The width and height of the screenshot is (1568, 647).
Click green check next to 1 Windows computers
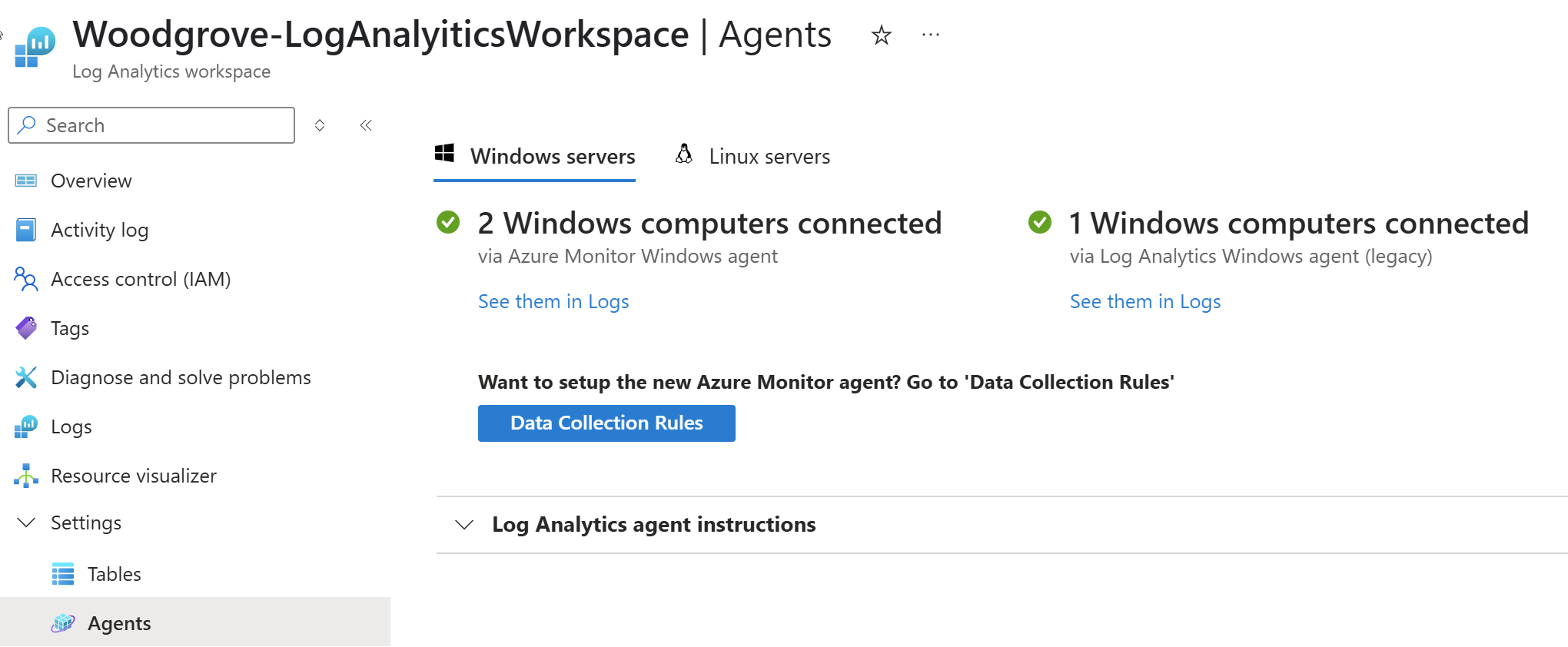[x=1040, y=222]
